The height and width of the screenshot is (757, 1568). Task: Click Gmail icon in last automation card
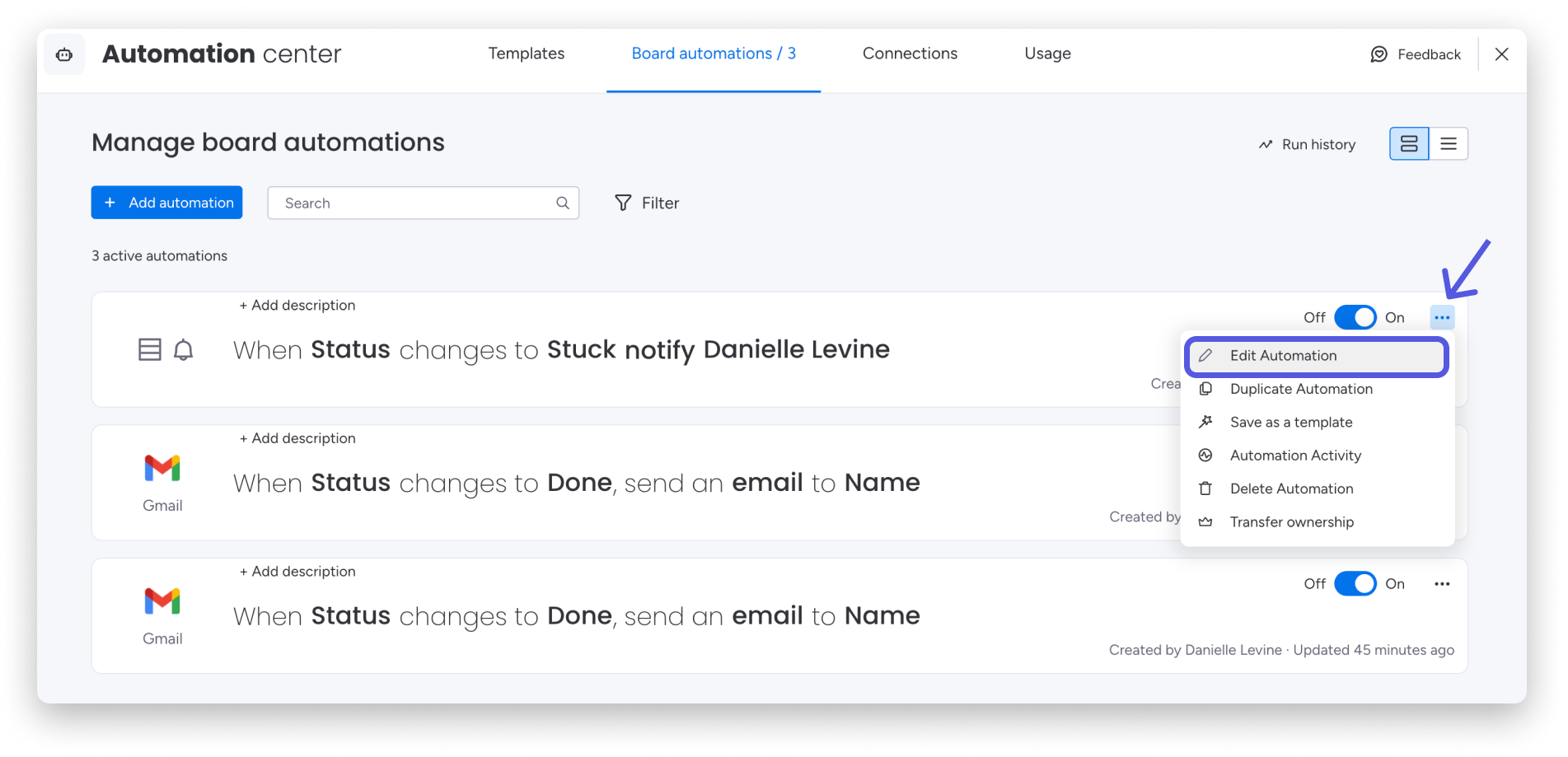click(162, 601)
